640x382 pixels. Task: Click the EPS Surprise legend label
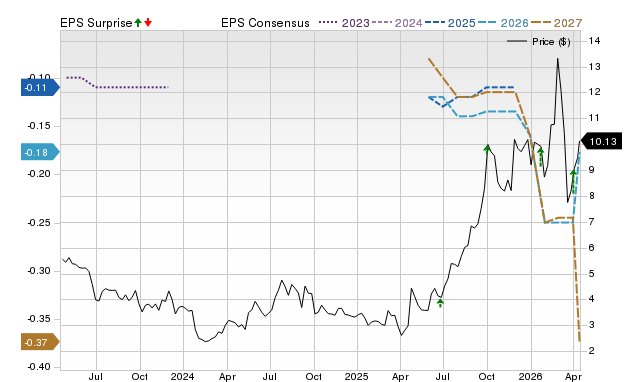point(96,23)
